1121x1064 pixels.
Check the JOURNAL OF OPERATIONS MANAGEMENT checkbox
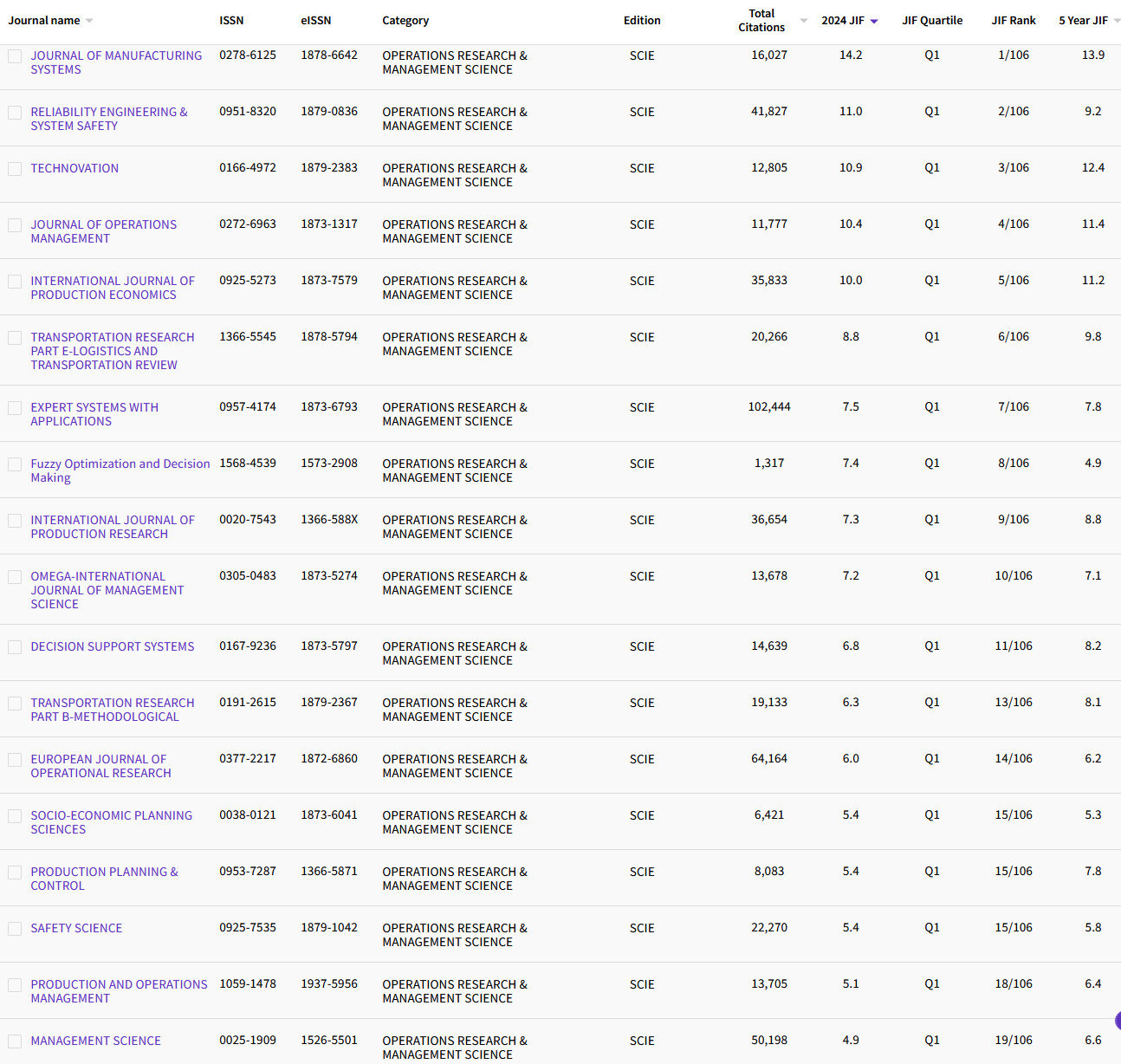[x=14, y=225]
